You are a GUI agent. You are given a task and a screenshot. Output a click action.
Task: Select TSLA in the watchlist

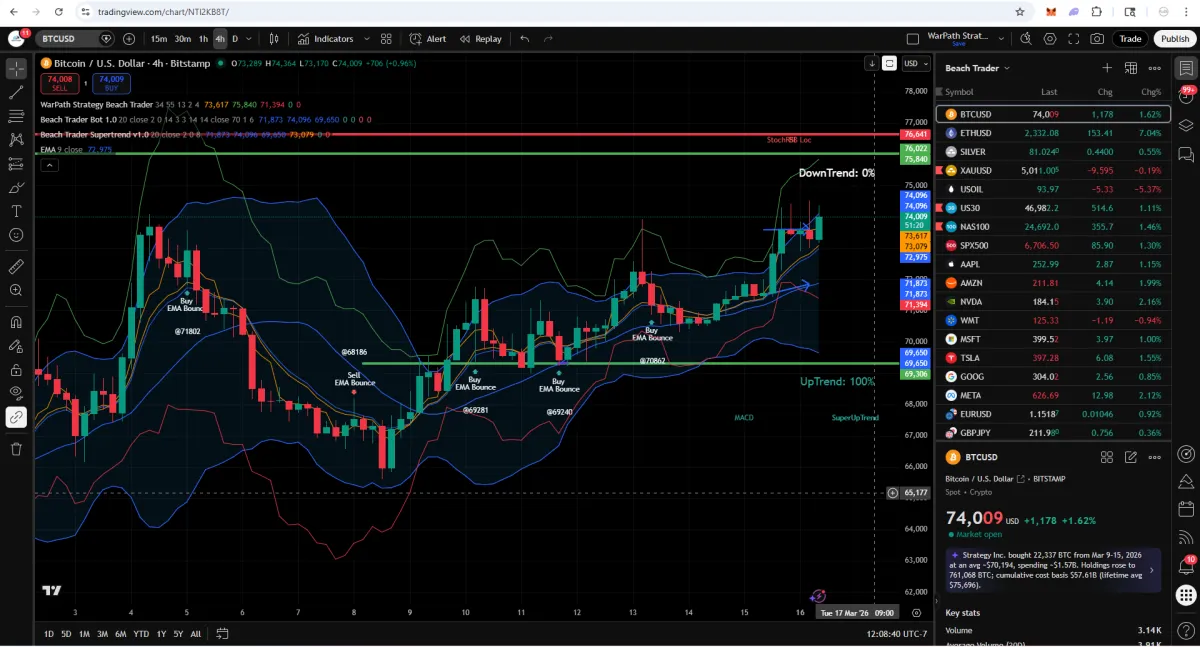(x=1053, y=358)
